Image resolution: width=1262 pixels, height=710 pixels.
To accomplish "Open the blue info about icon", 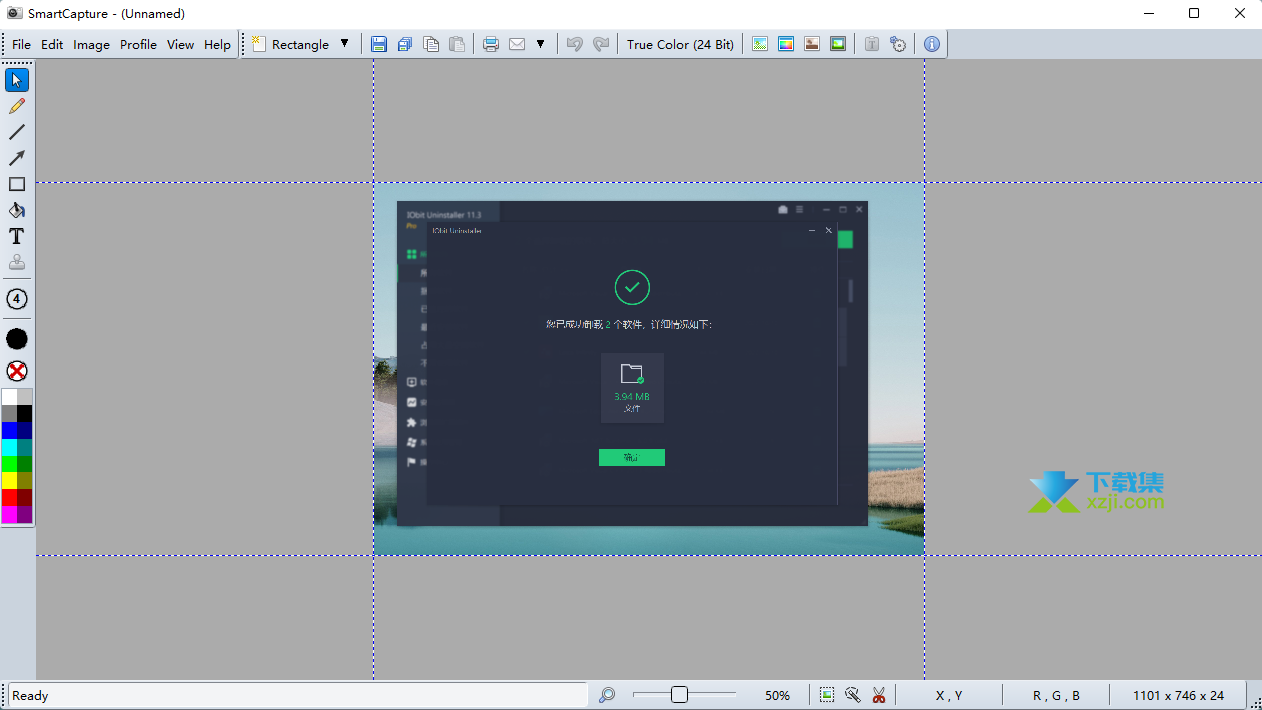I will (x=932, y=44).
